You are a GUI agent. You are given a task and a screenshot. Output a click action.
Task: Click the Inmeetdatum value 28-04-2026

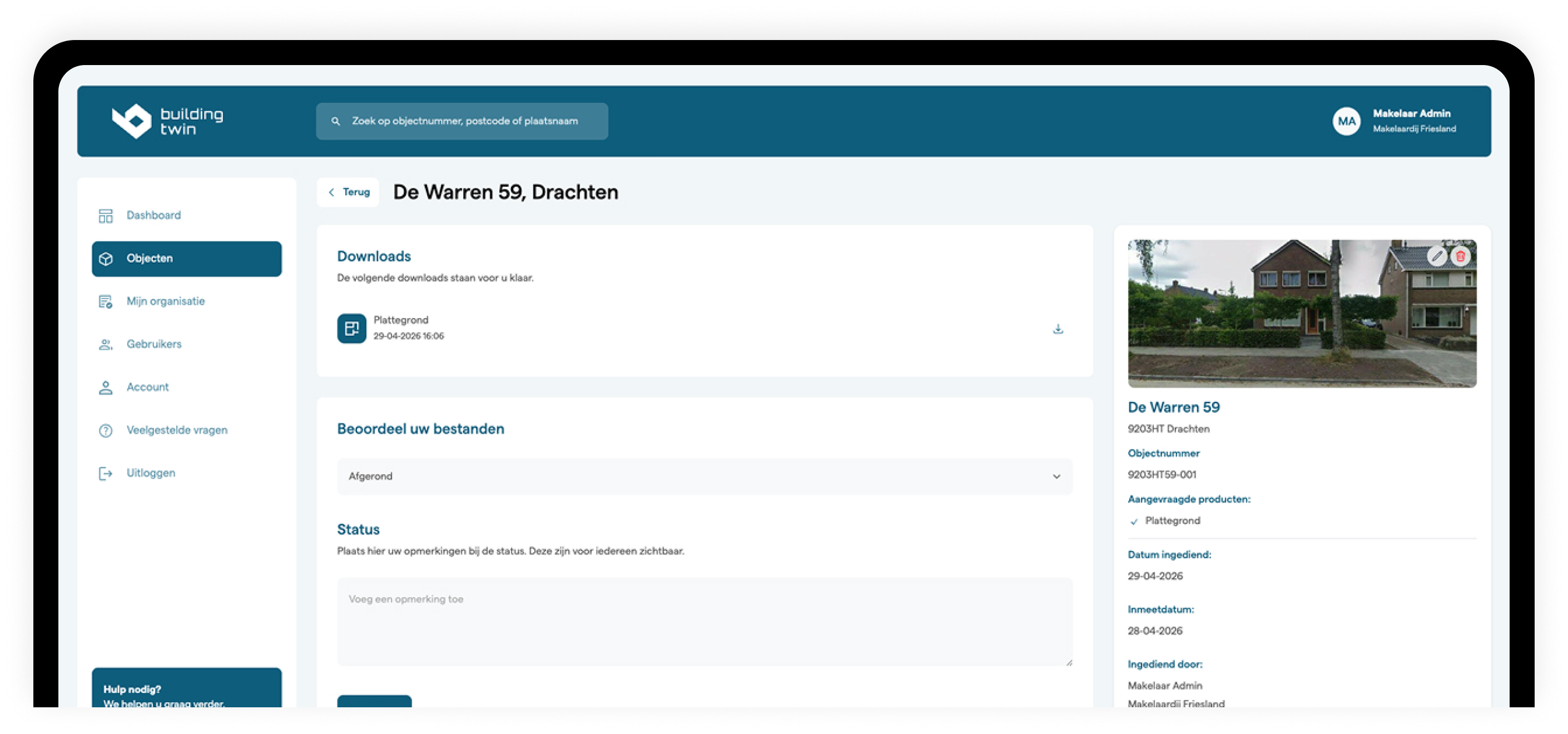(x=1154, y=631)
